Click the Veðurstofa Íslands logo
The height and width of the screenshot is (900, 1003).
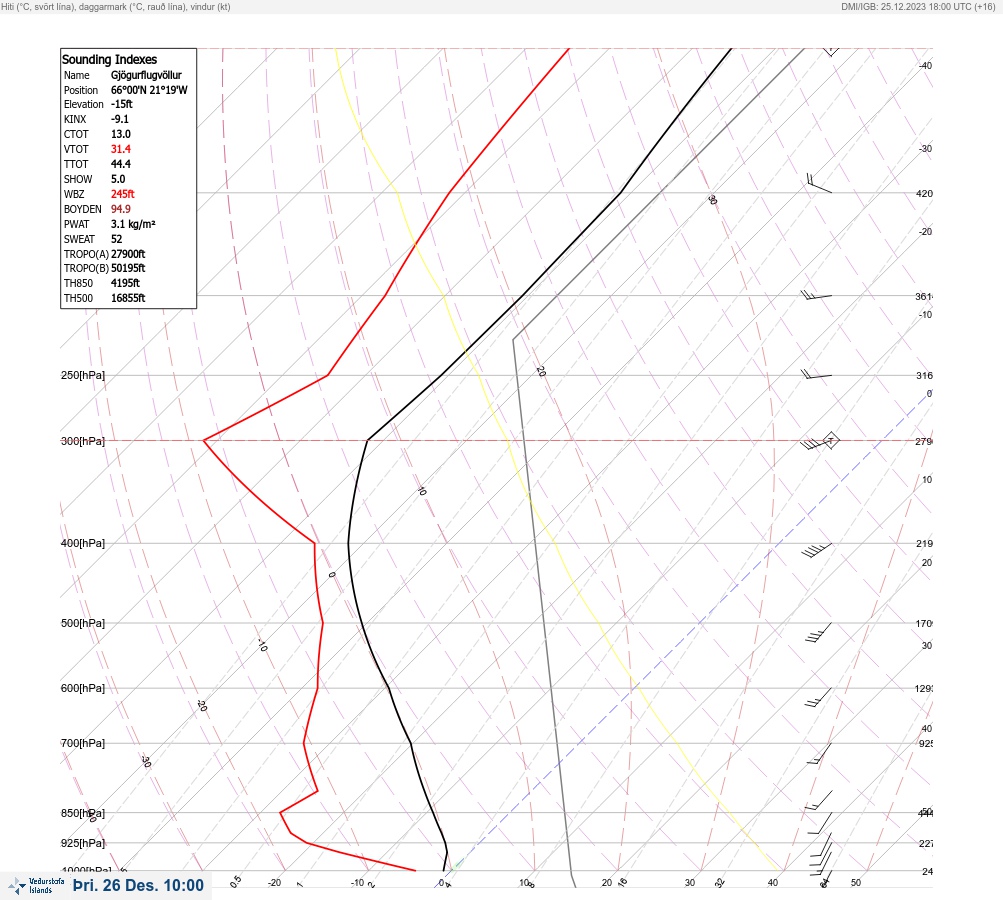36,886
